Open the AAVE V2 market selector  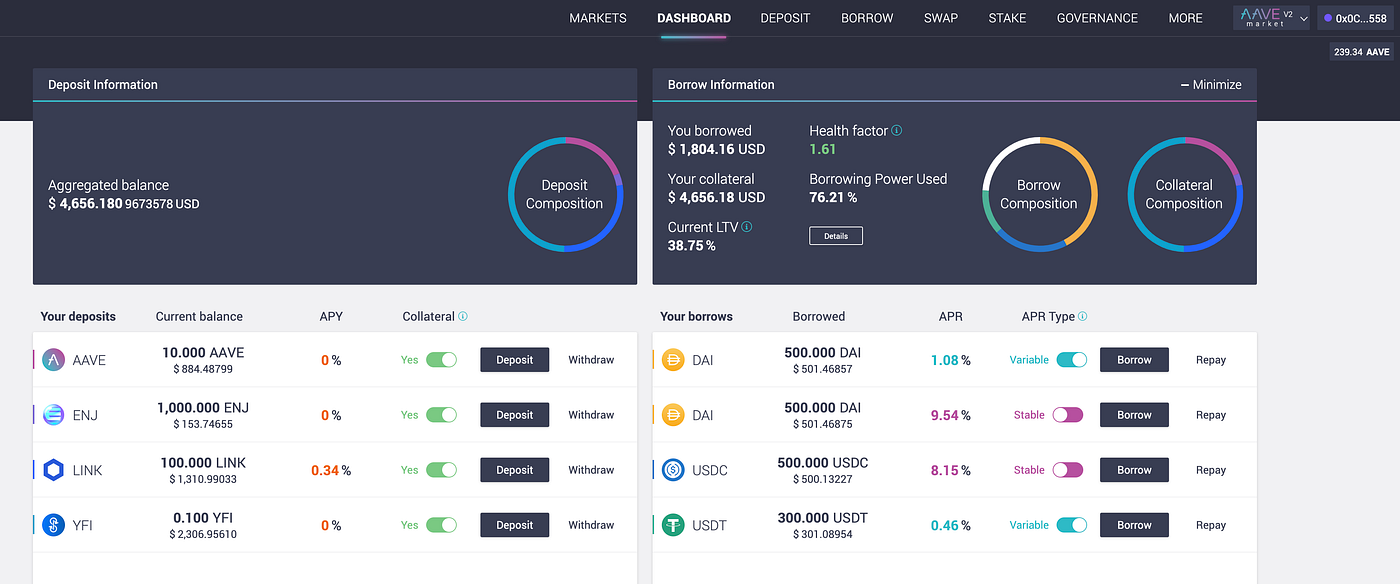1271,17
